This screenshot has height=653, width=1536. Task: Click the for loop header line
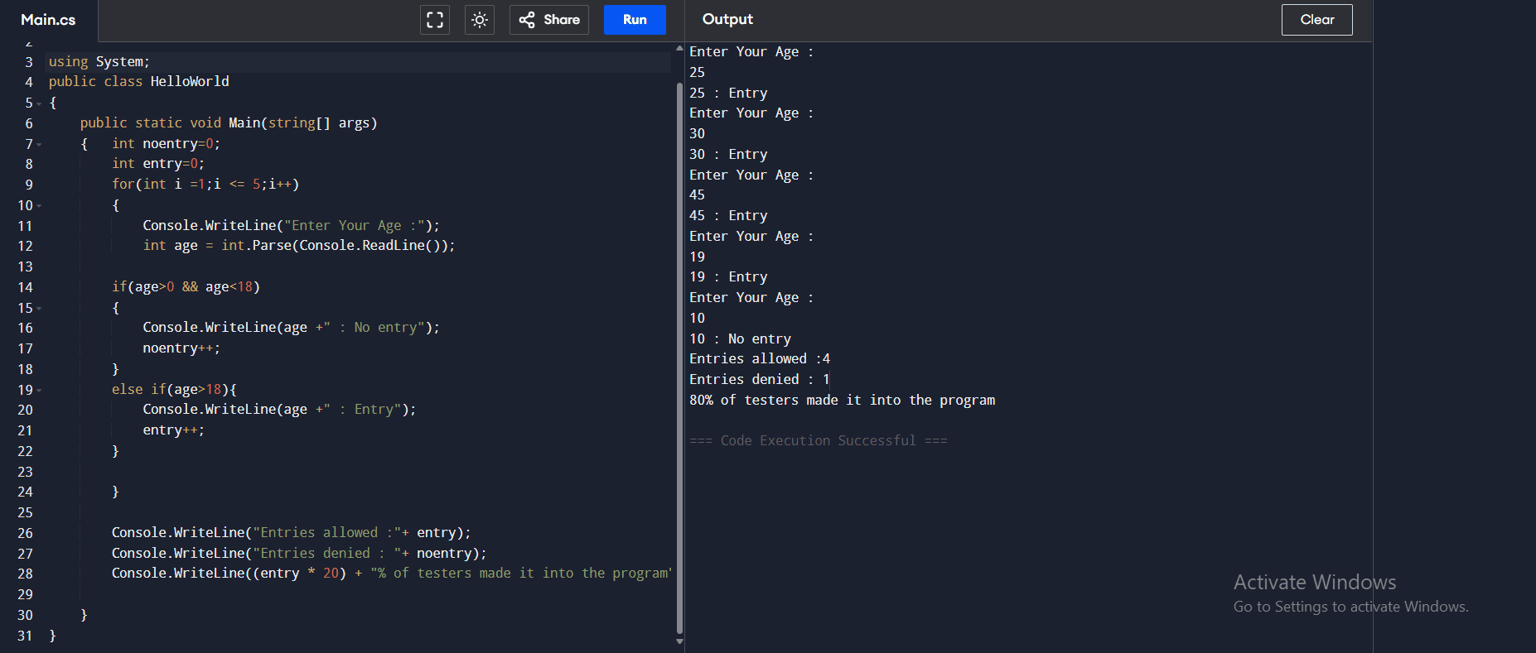click(206, 185)
